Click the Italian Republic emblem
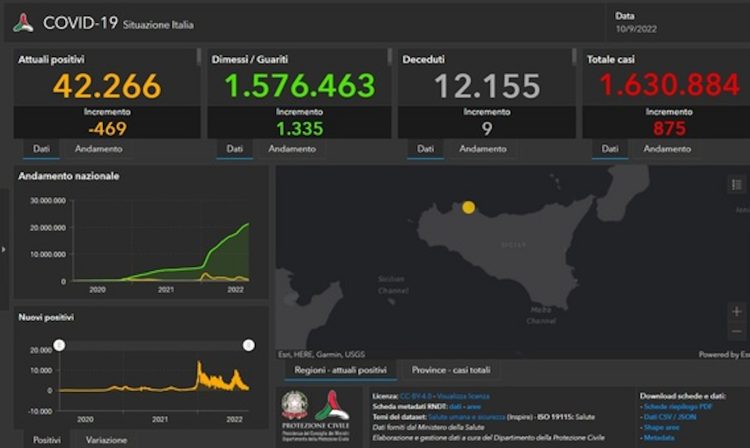 pyautogui.click(x=295, y=405)
